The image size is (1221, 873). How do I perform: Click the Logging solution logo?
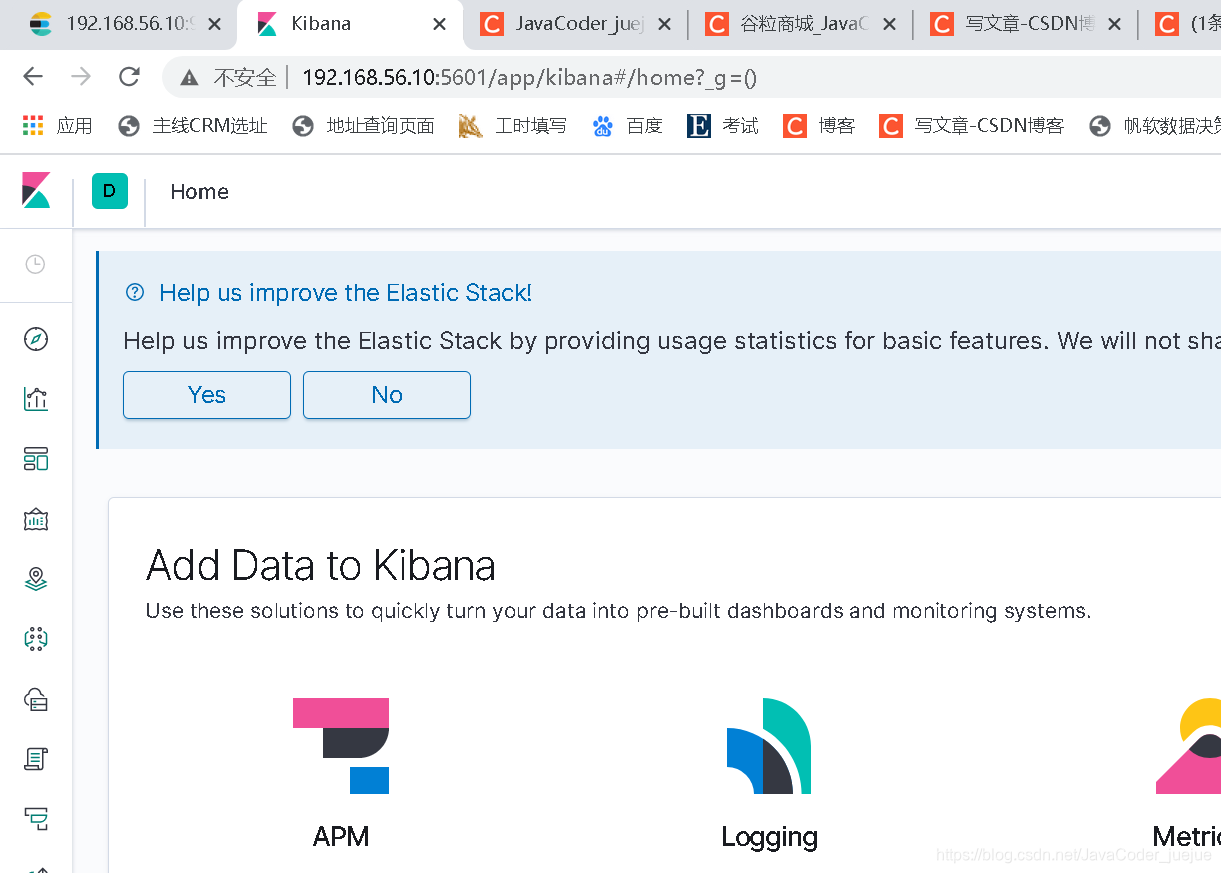coord(769,746)
